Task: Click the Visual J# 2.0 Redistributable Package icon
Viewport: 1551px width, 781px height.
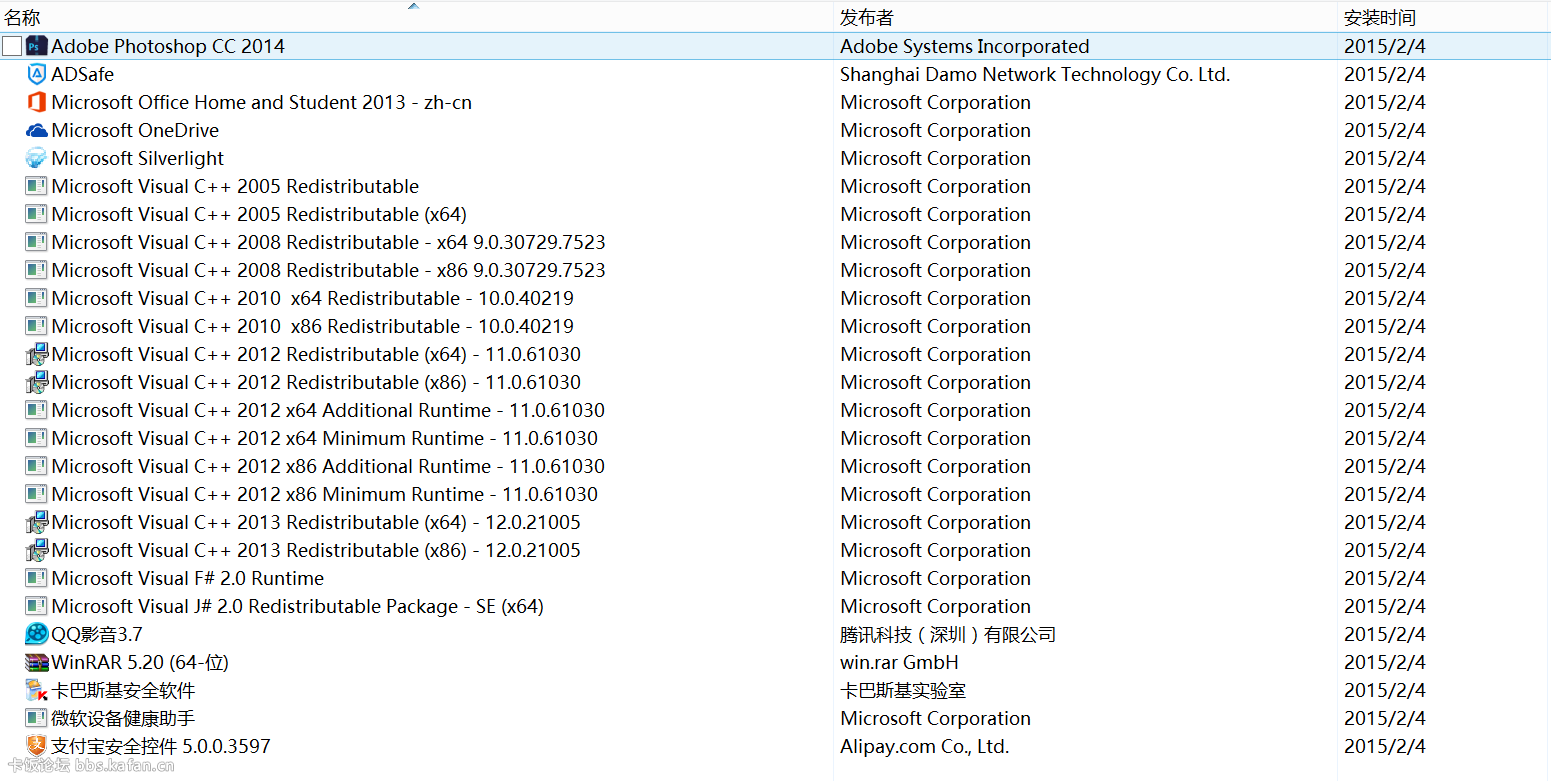Action: click(x=37, y=606)
